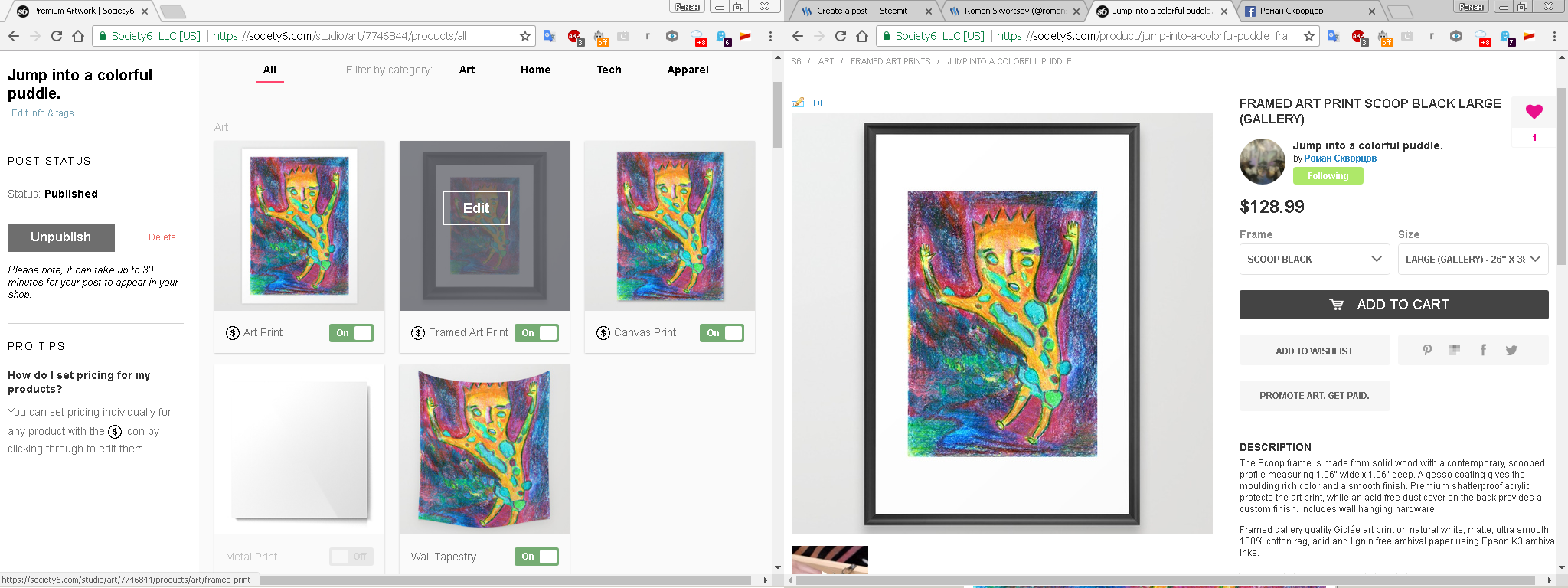Viewport: 1568px width, 588px height.
Task: Filter products by Art category
Action: click(x=467, y=70)
